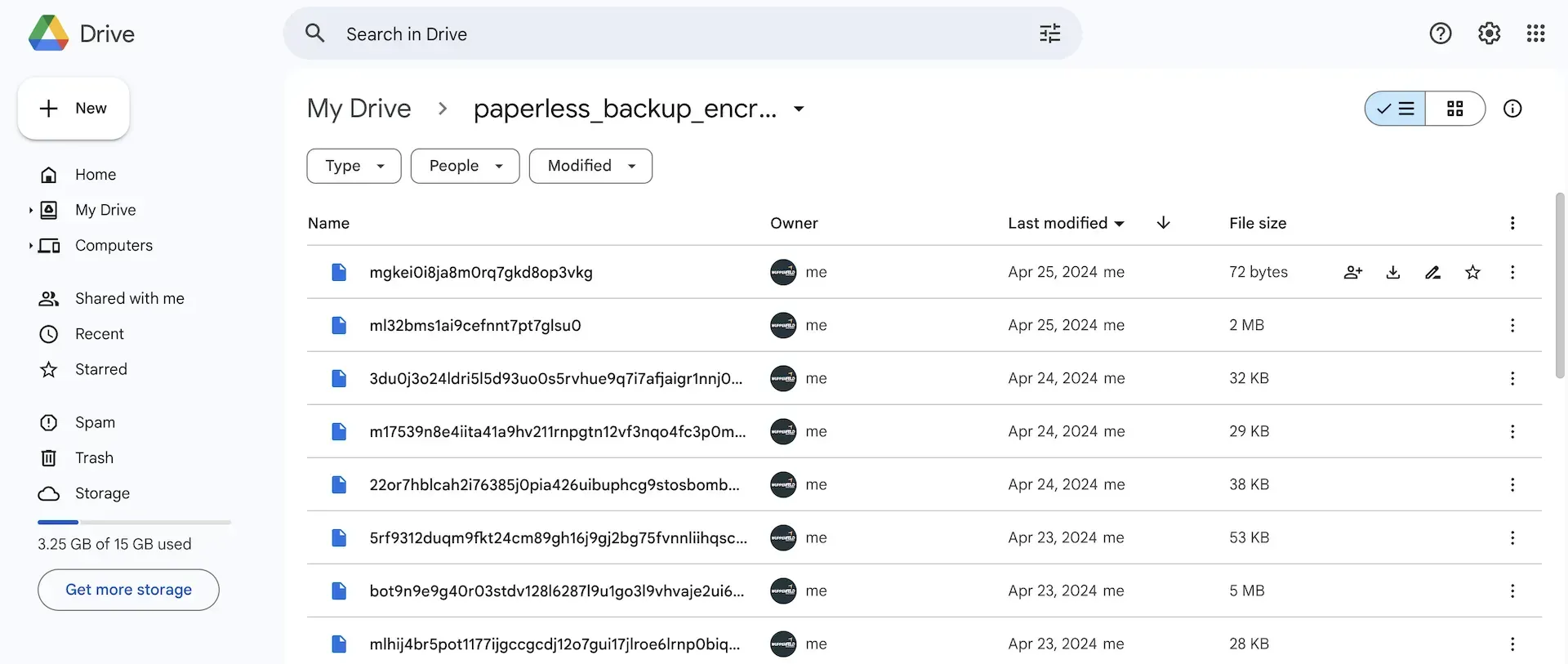The width and height of the screenshot is (1568, 664).
Task: Open Shared with me
Action: (x=129, y=298)
